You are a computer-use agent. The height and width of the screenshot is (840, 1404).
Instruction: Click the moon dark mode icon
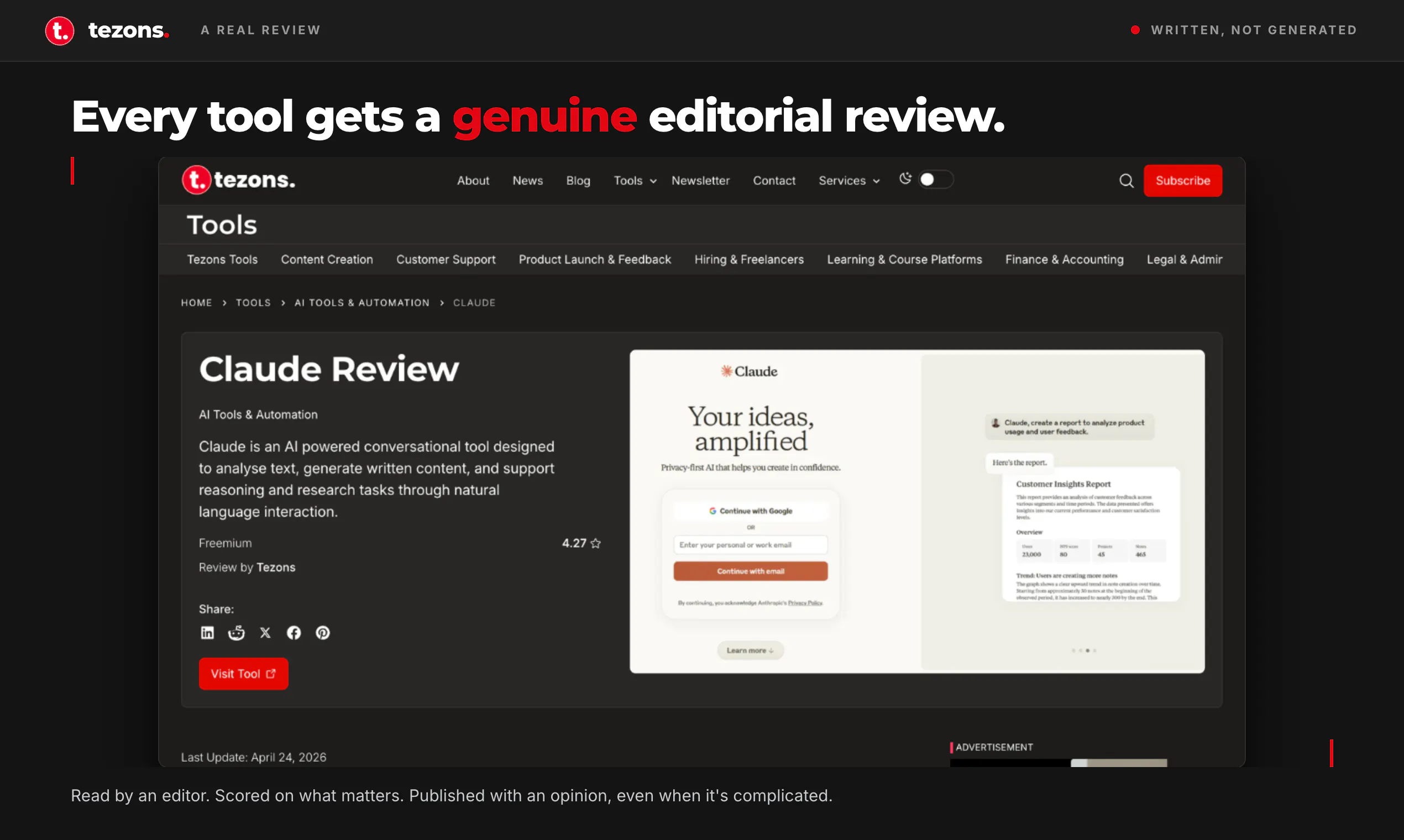pyautogui.click(x=905, y=179)
